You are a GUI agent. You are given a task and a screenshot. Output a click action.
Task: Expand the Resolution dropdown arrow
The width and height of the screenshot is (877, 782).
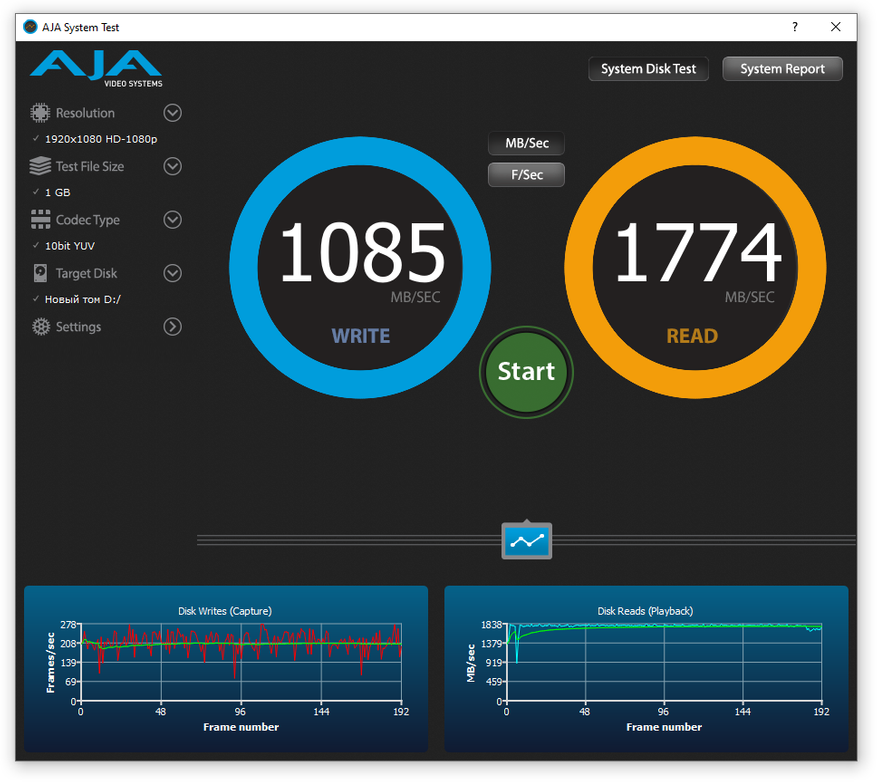point(172,113)
